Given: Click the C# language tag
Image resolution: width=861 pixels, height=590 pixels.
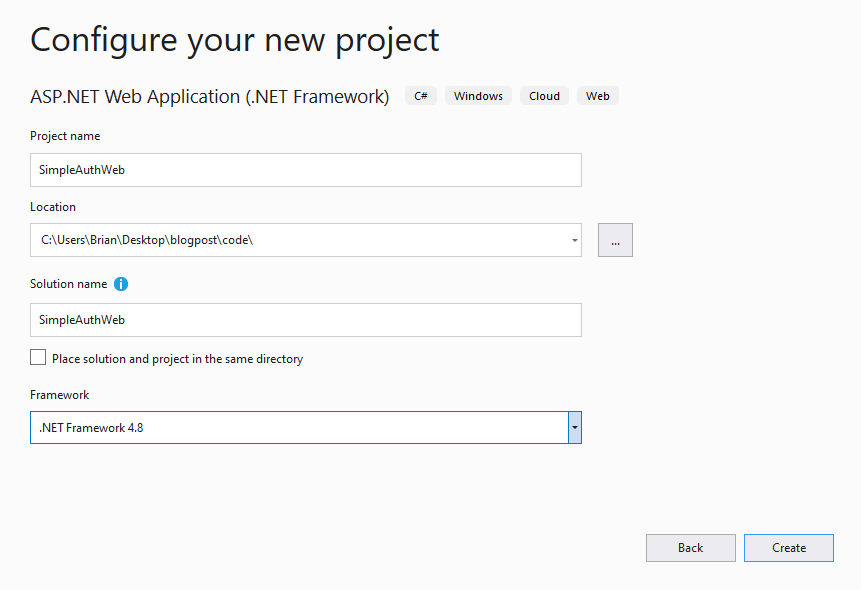Looking at the screenshot, I should click(x=421, y=96).
